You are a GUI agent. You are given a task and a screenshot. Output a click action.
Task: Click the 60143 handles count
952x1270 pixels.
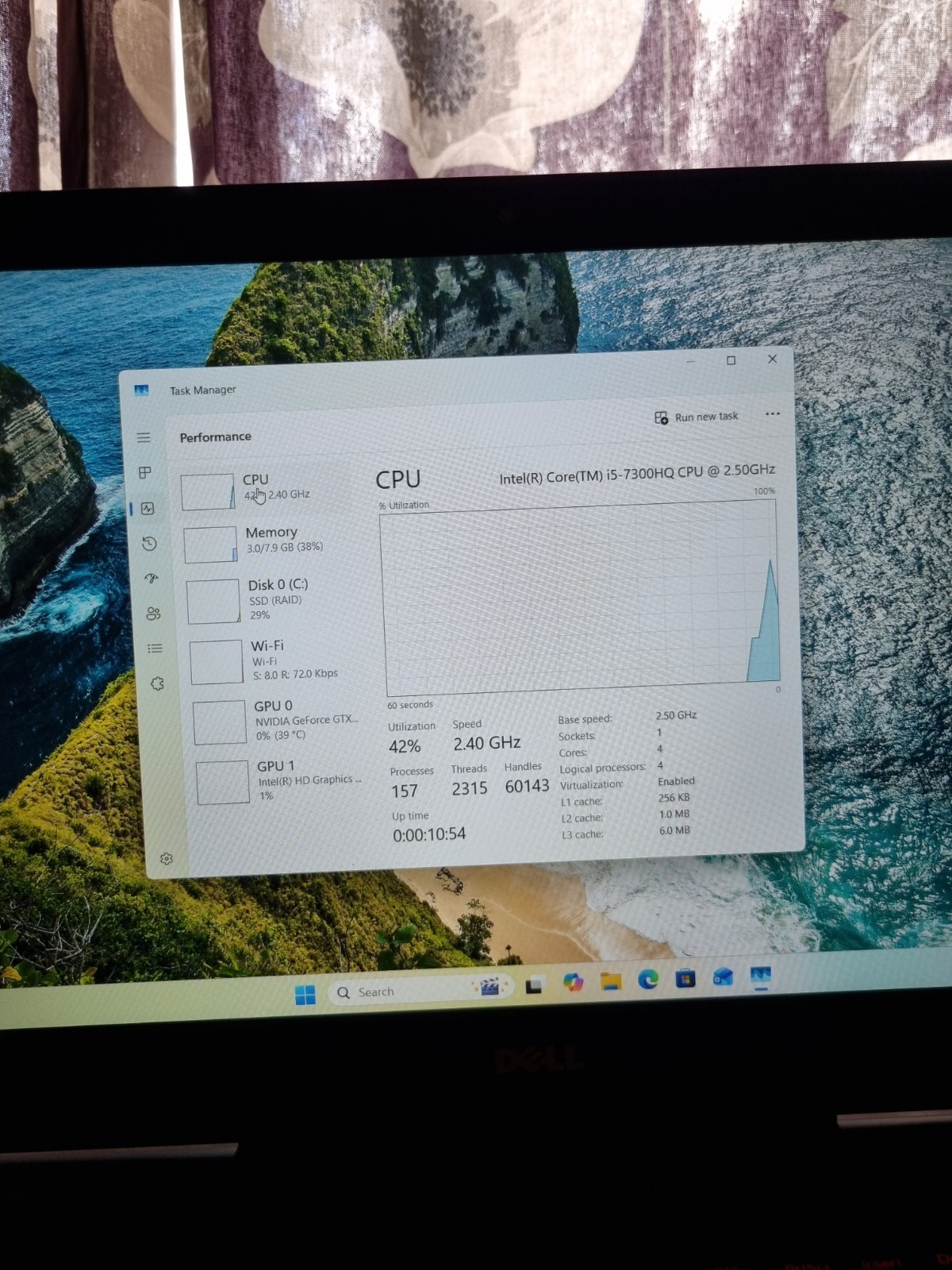[x=527, y=786]
